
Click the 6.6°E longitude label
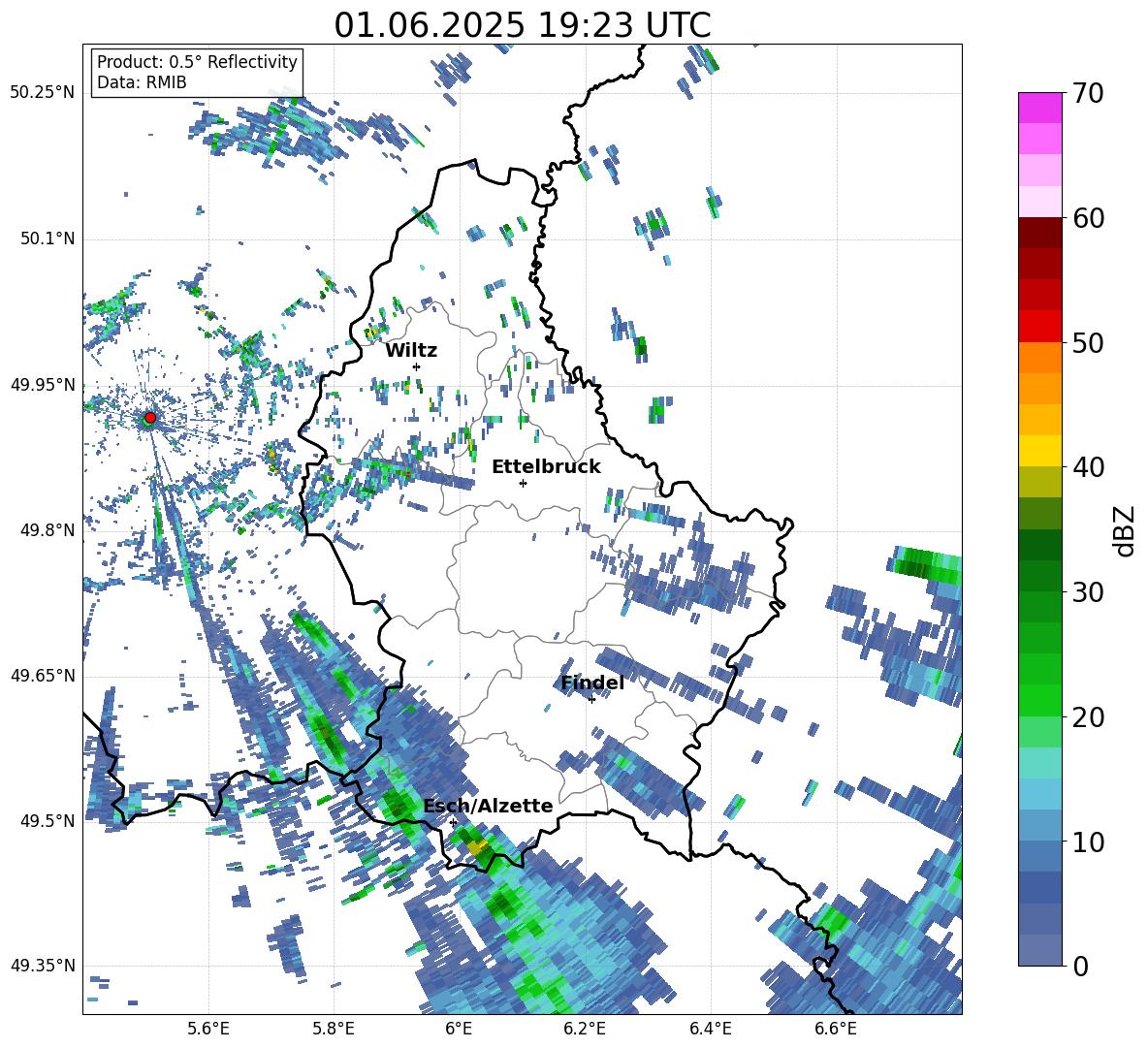(836, 1030)
